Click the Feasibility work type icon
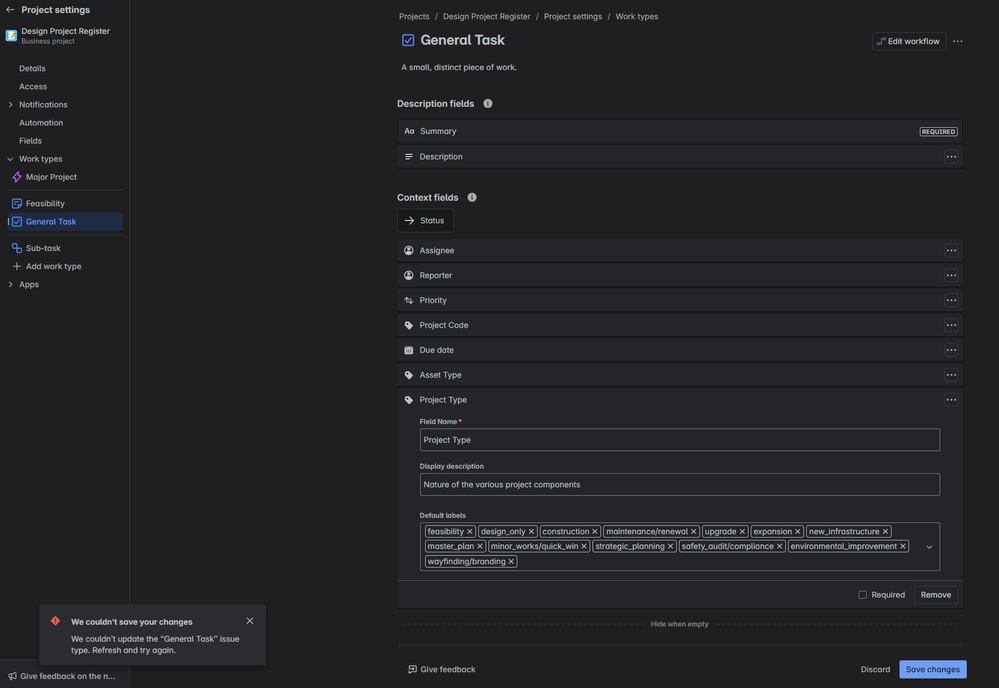999x688 pixels. [17, 204]
